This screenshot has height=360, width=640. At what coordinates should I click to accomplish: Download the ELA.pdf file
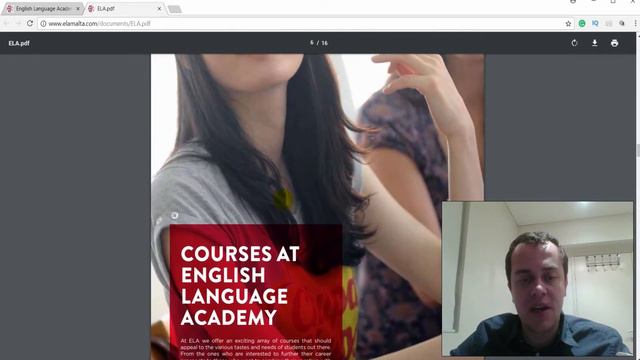(x=595, y=43)
